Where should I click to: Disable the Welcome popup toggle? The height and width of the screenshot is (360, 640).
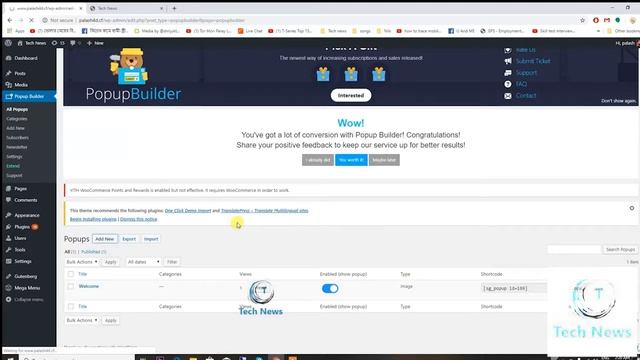(x=330, y=289)
